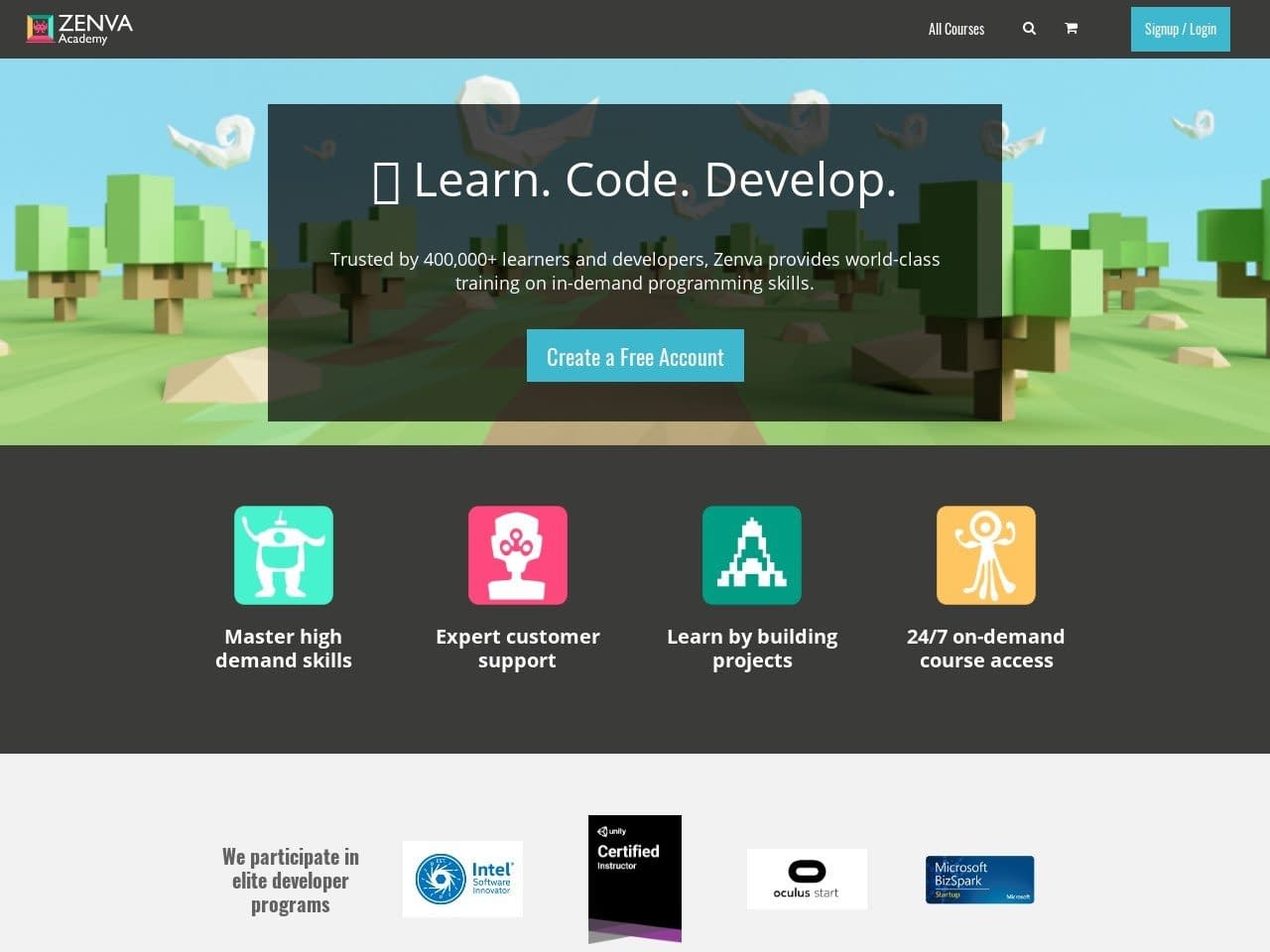Click the teal robot icon
Image resolution: width=1270 pixels, height=952 pixels.
pyautogui.click(x=284, y=555)
